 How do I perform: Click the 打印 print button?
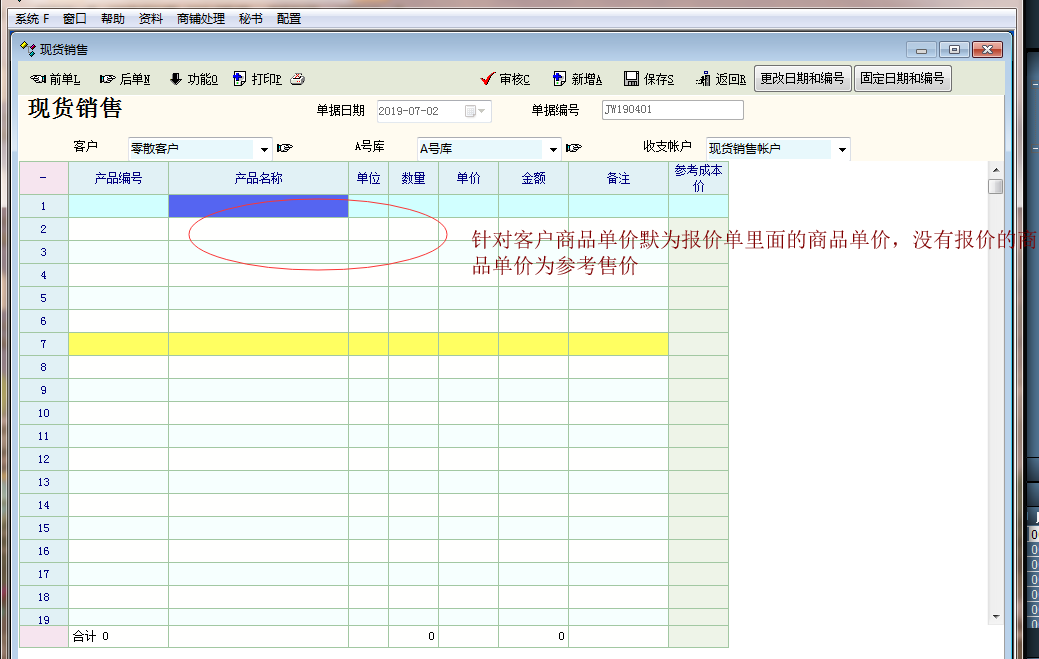click(x=257, y=79)
